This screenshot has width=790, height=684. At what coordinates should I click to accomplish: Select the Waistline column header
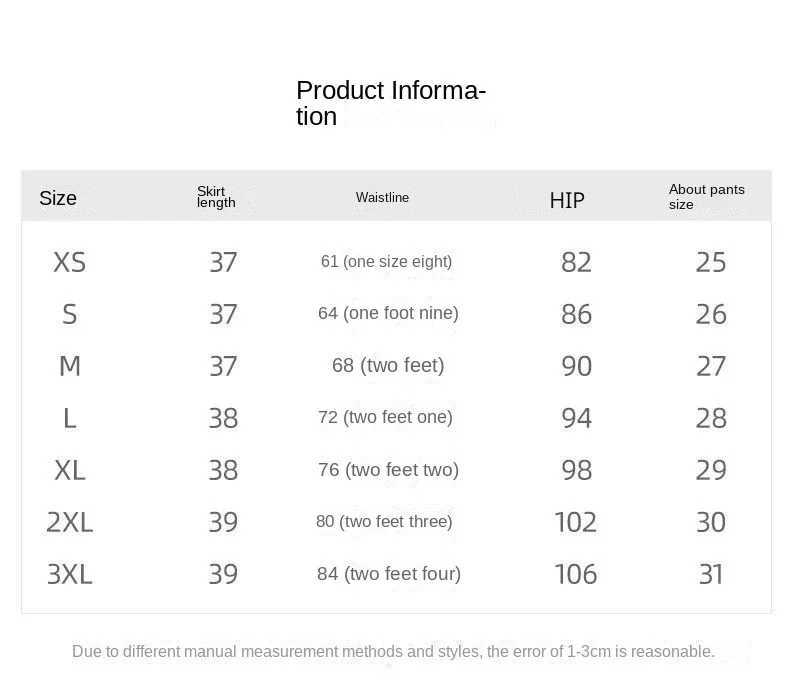tap(382, 198)
